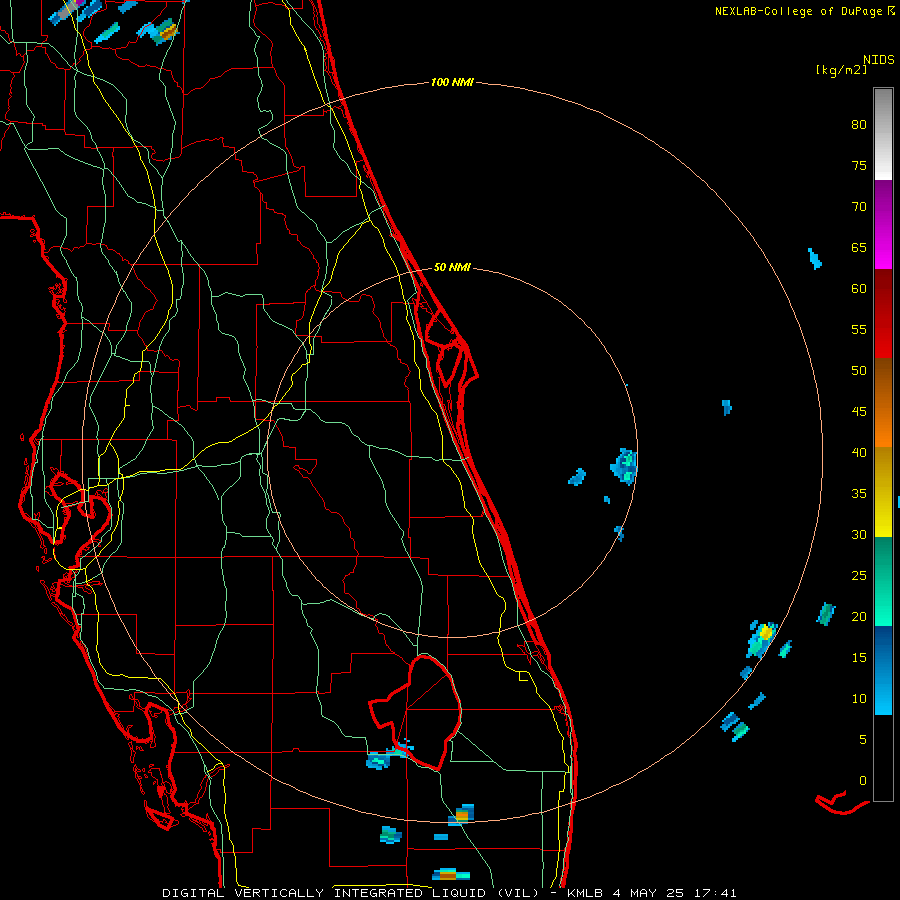Click the NIDS label above the scale
Image resolution: width=900 pixels, height=900 pixels.
coord(879,59)
